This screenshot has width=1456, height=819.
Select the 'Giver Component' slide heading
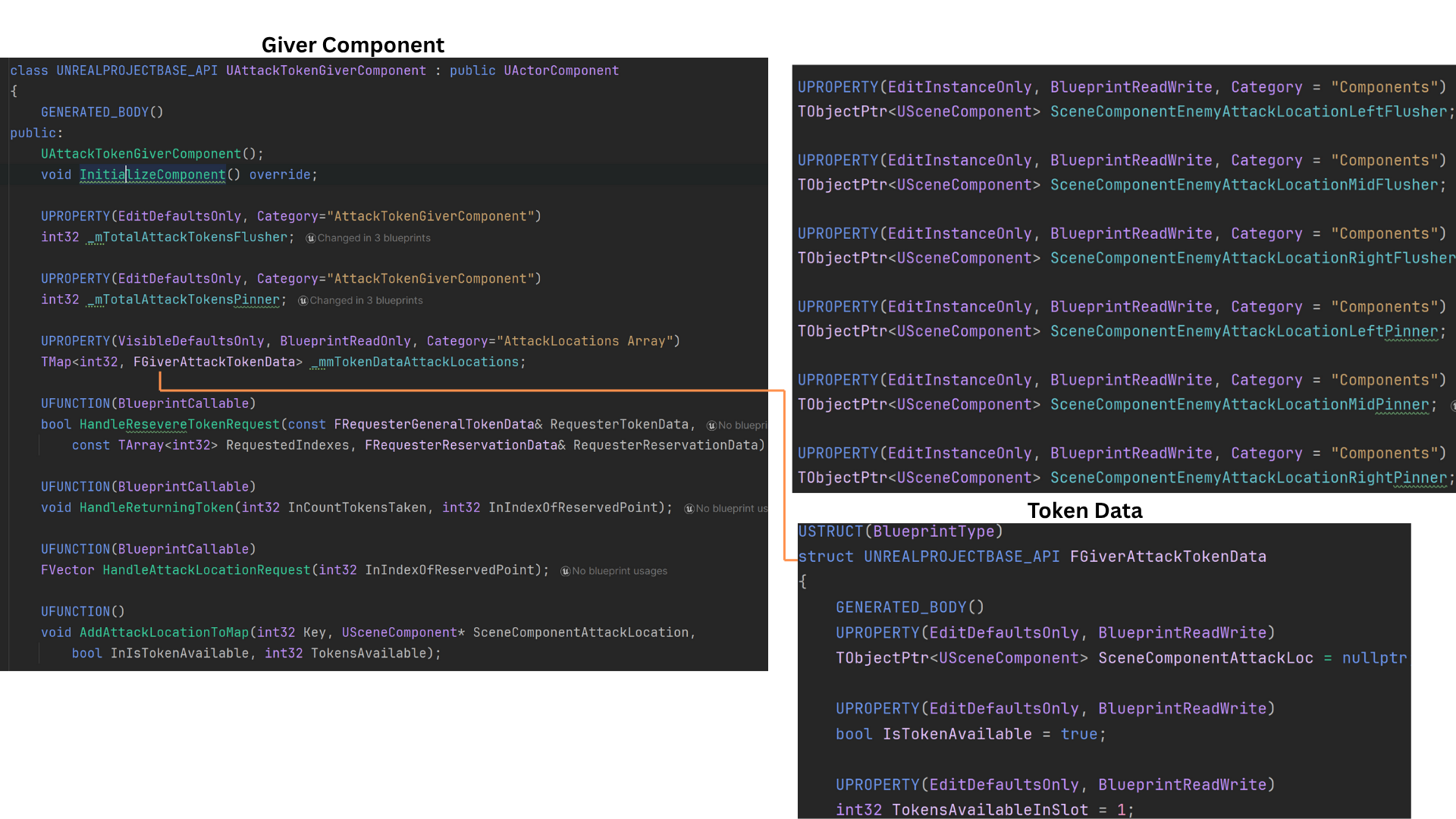click(x=353, y=45)
